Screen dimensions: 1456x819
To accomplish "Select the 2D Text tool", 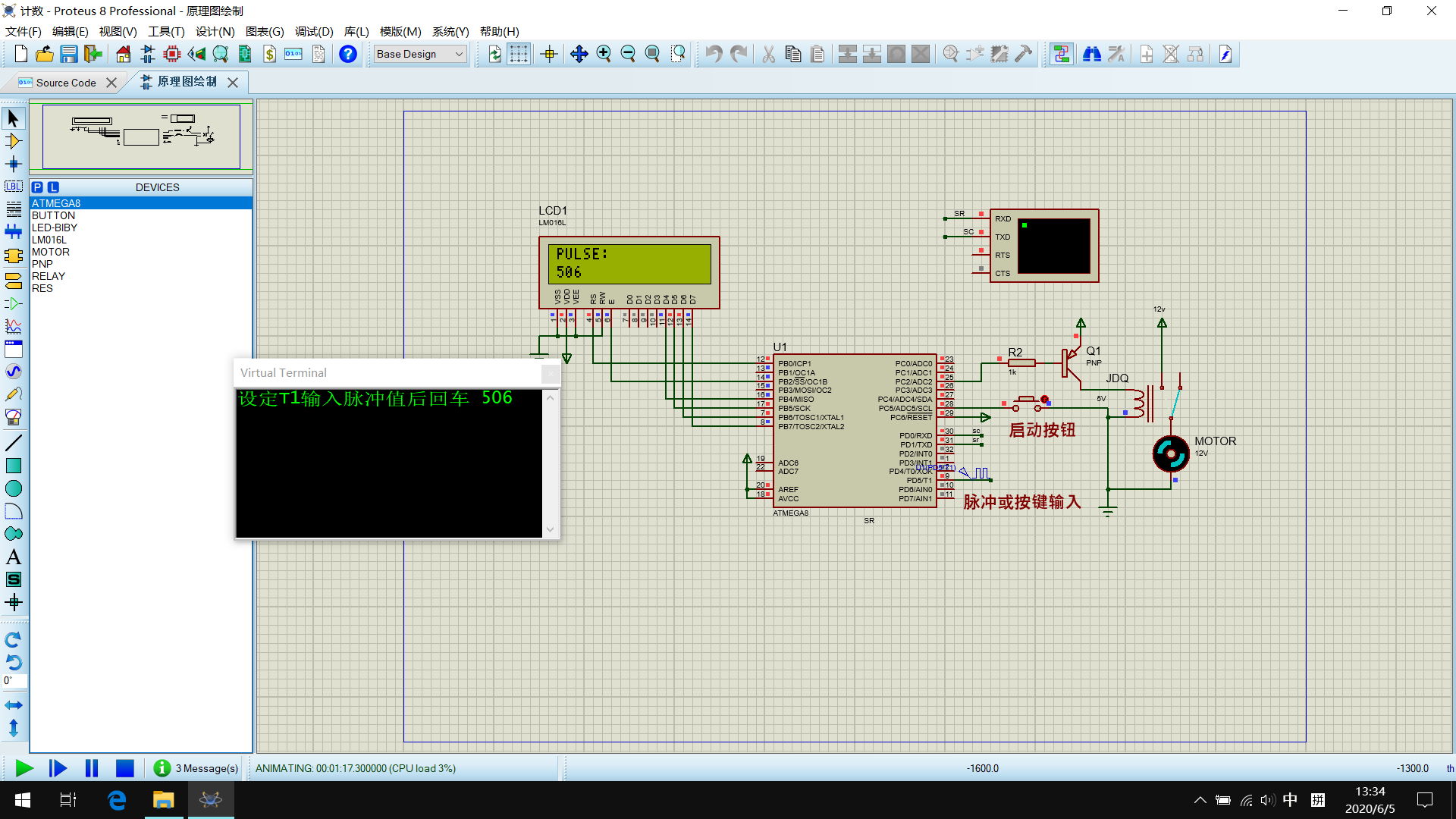I will pos(13,557).
